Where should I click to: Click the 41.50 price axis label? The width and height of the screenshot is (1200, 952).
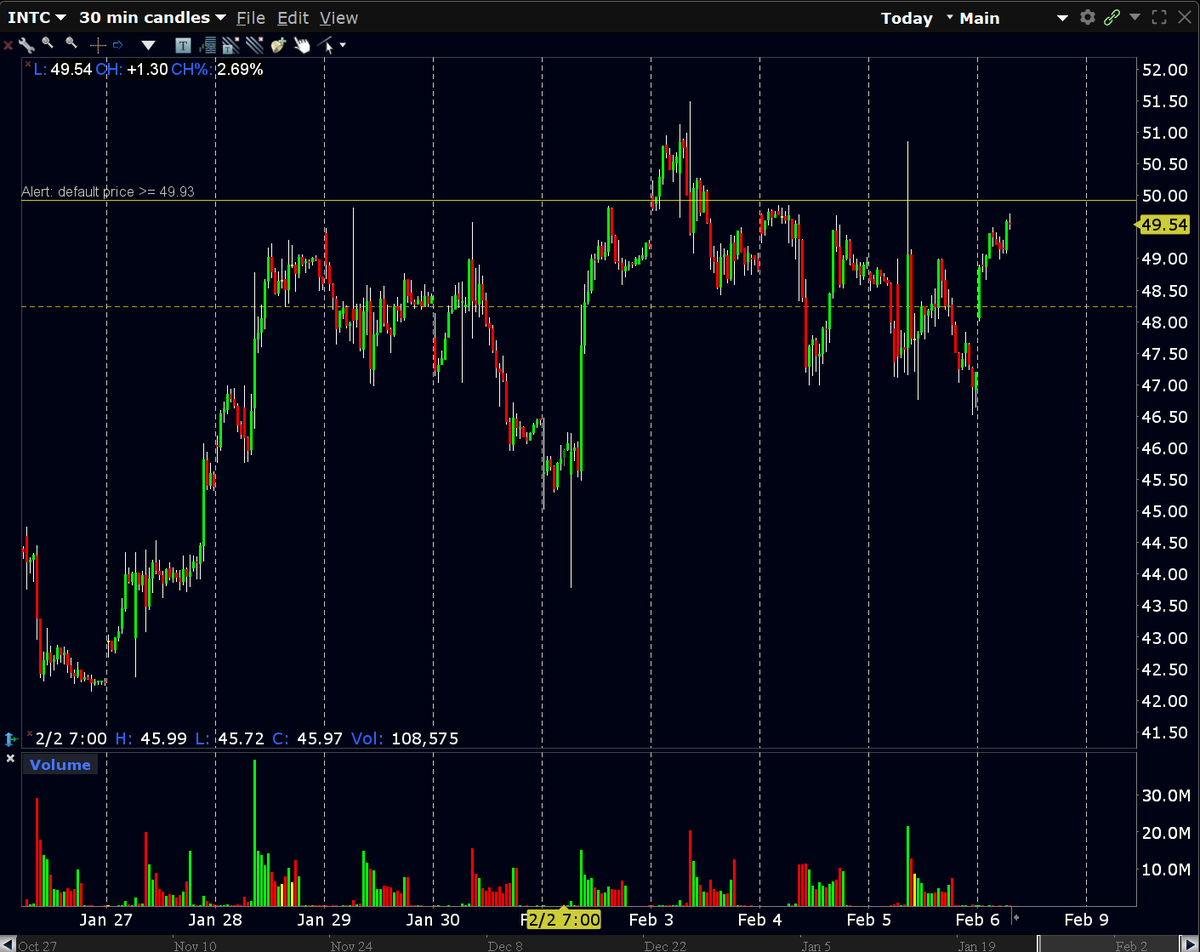tap(1166, 733)
